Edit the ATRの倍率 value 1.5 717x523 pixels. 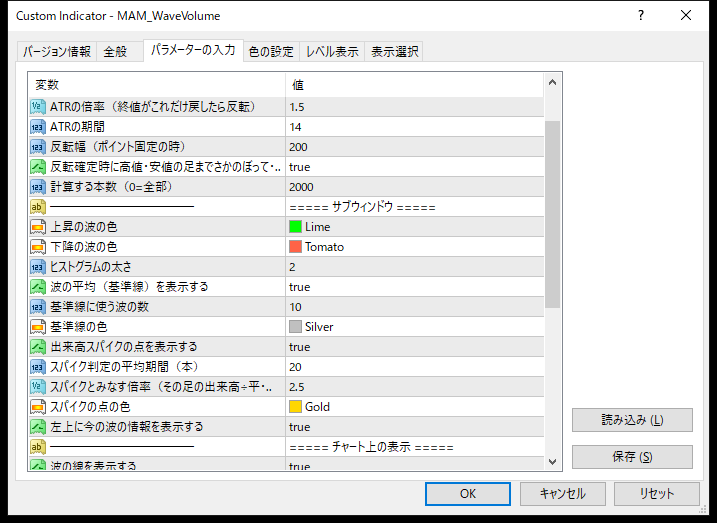415,107
